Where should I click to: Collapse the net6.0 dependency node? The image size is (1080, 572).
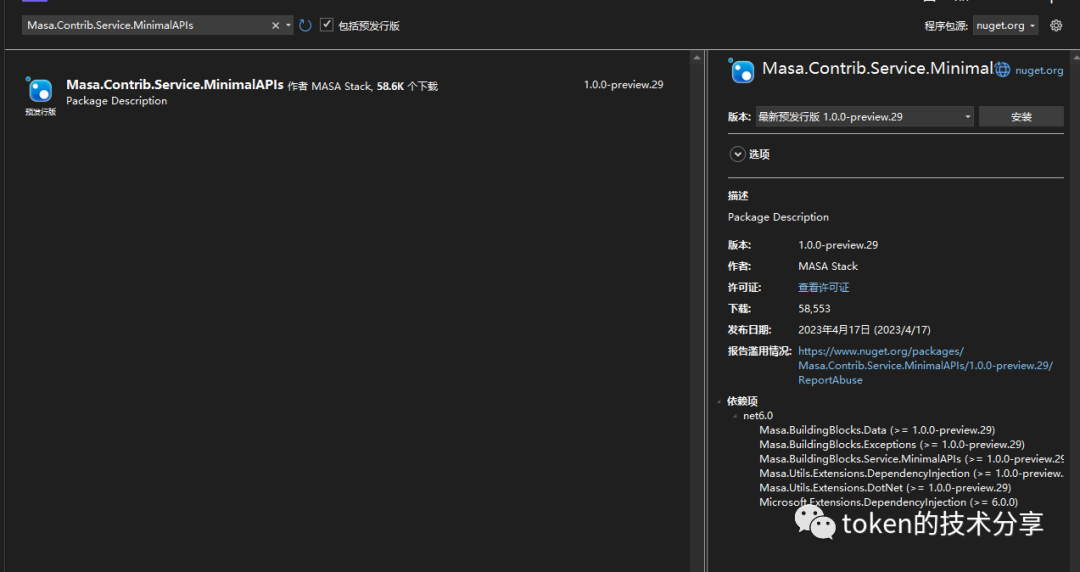(735, 416)
